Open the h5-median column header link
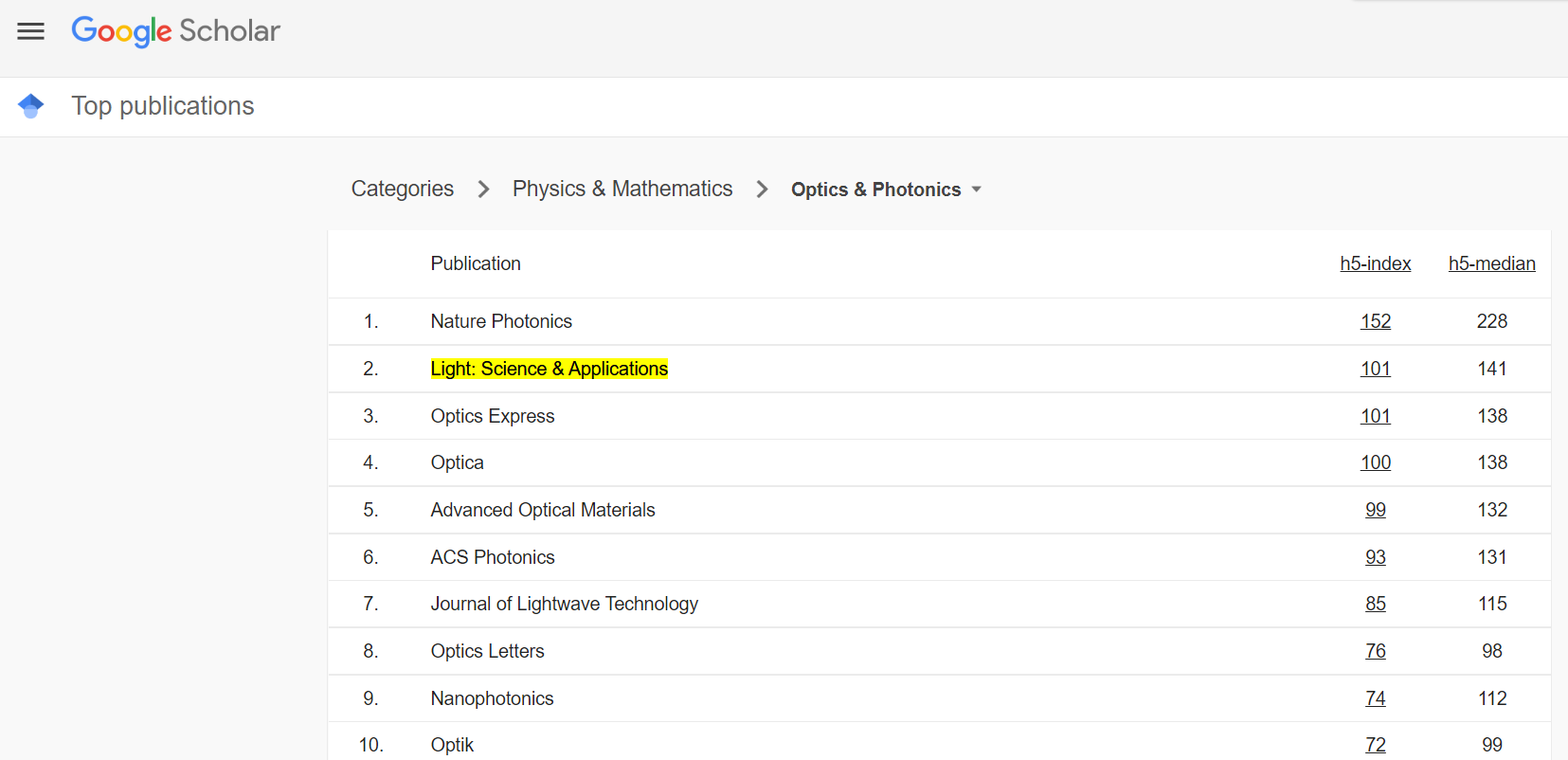Screen dimensions: 1568x760 (x=1491, y=263)
